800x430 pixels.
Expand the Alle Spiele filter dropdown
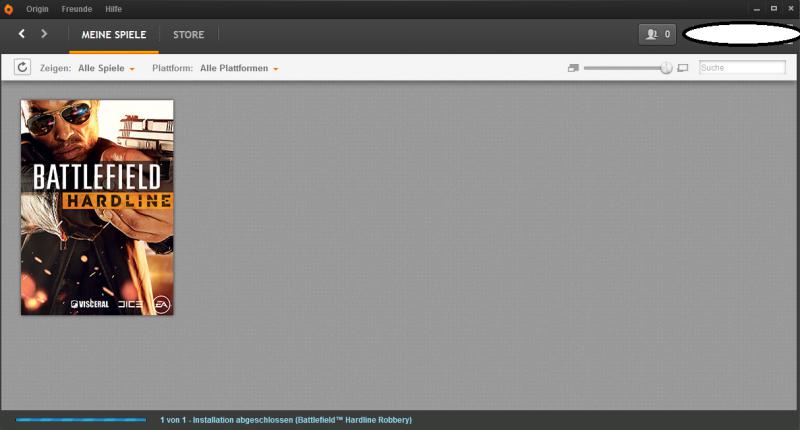pos(106,68)
